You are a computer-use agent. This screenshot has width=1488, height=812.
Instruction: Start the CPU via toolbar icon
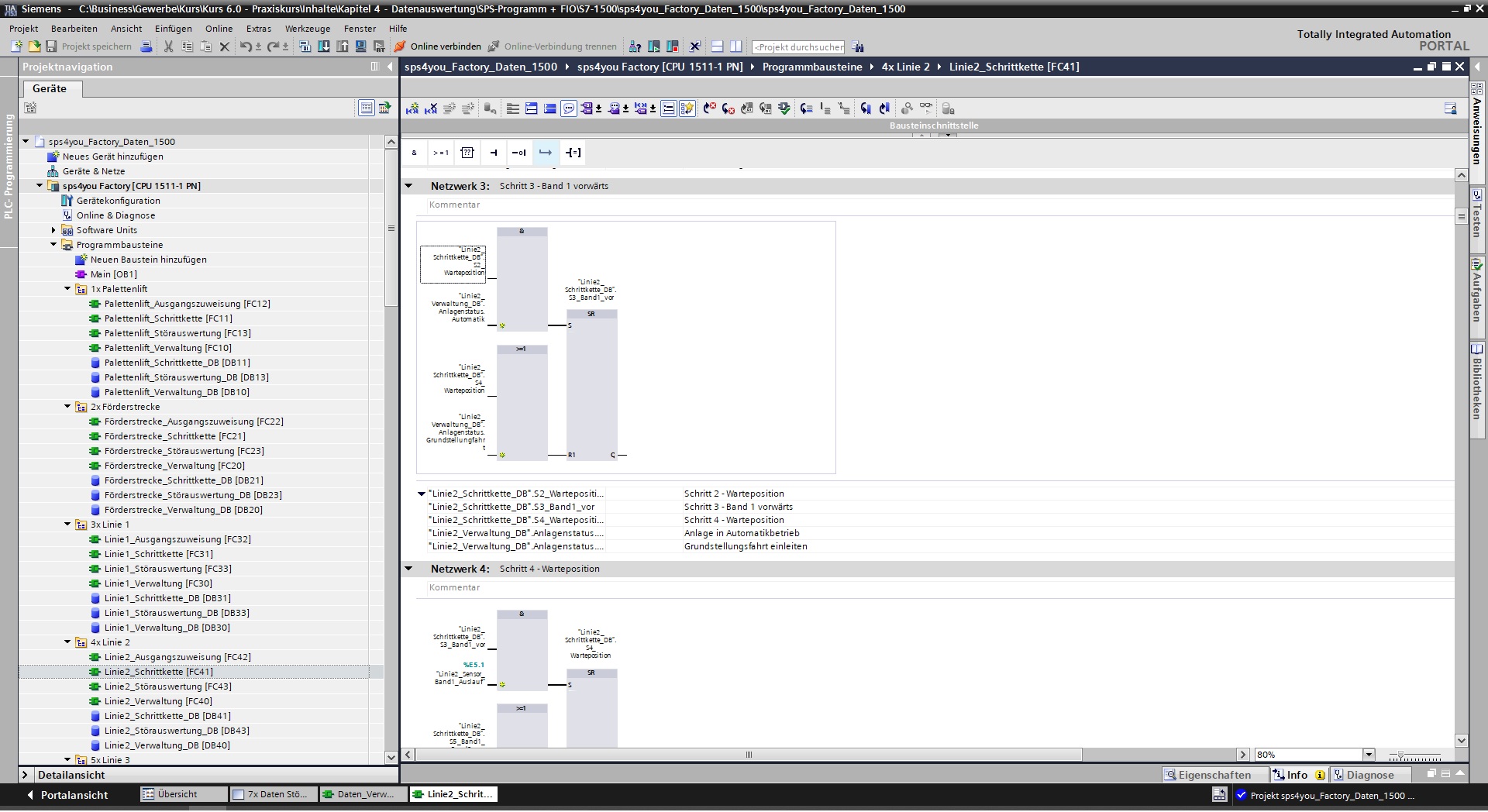point(654,46)
